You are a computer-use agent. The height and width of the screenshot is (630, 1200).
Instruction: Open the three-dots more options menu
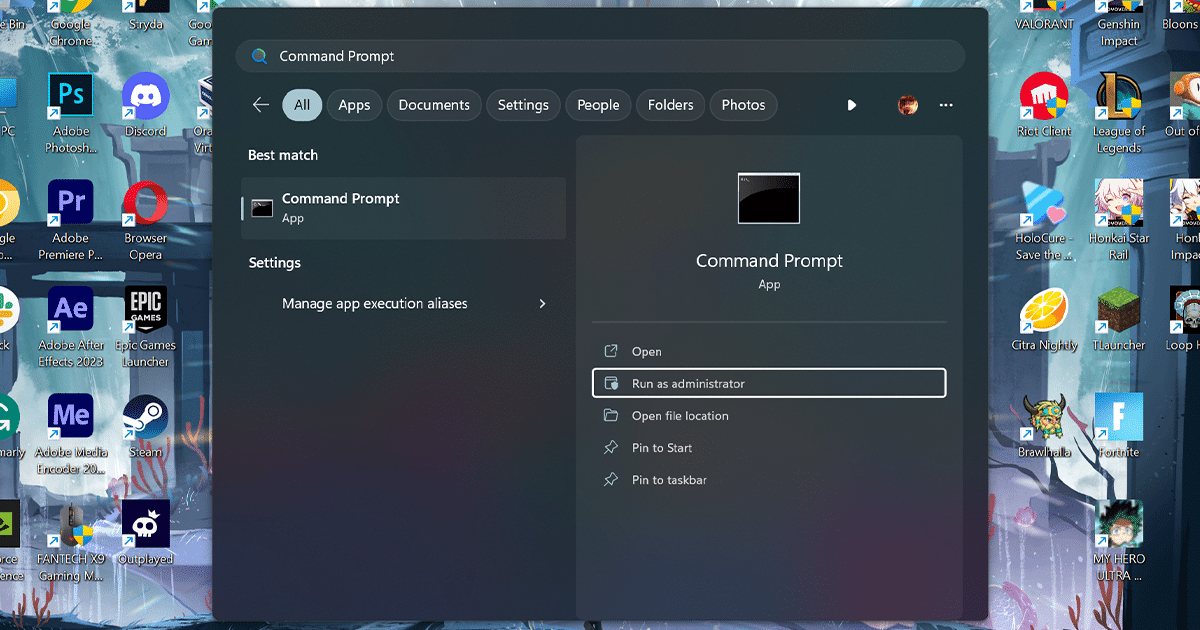(946, 105)
